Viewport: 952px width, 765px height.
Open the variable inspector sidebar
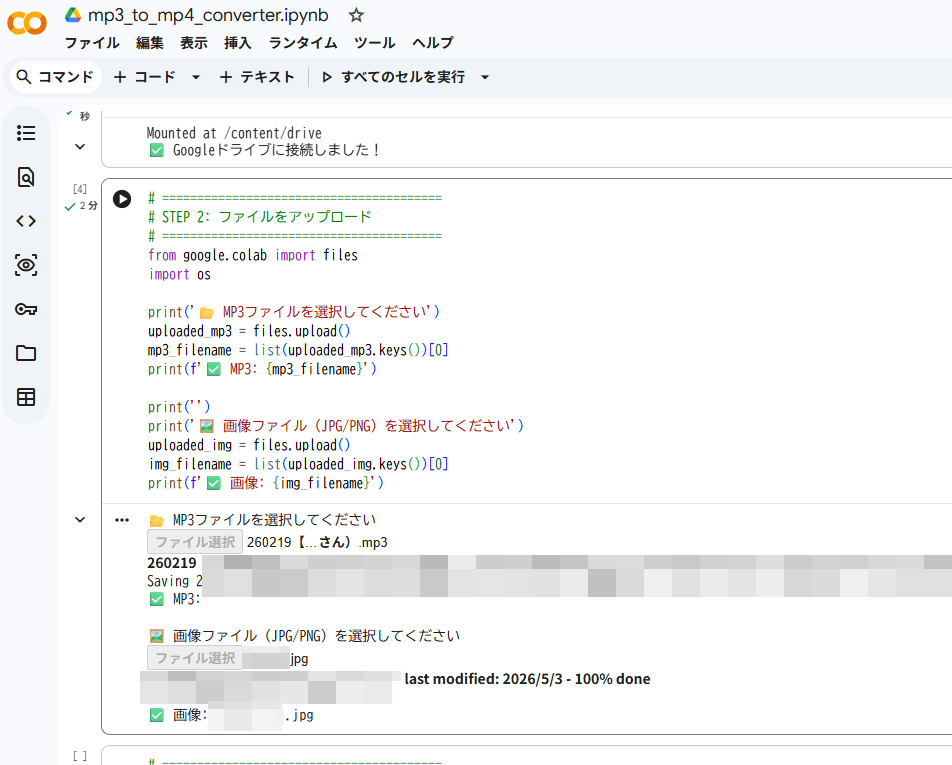coord(26,265)
